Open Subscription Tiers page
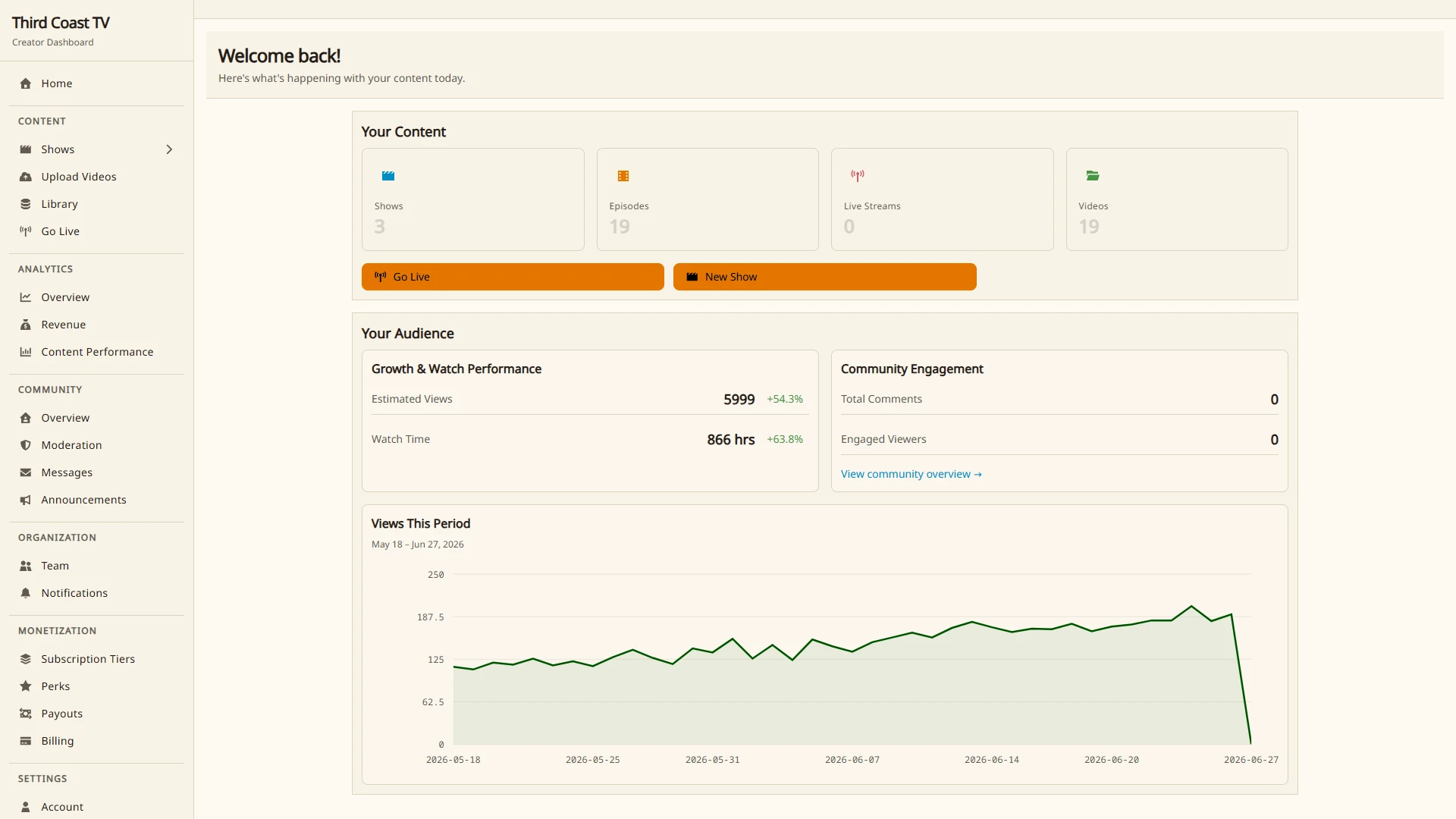Viewport: 1456px width, 819px height. point(97,659)
